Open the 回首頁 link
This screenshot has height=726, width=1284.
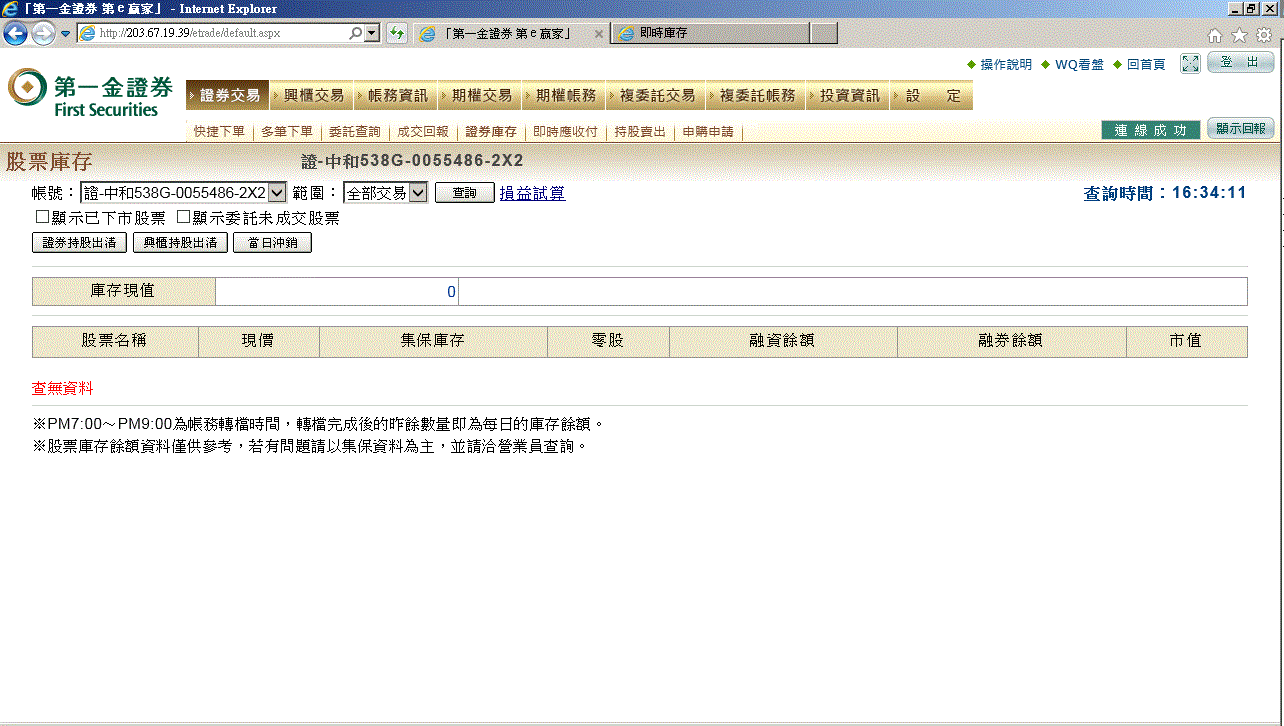coord(1146,65)
